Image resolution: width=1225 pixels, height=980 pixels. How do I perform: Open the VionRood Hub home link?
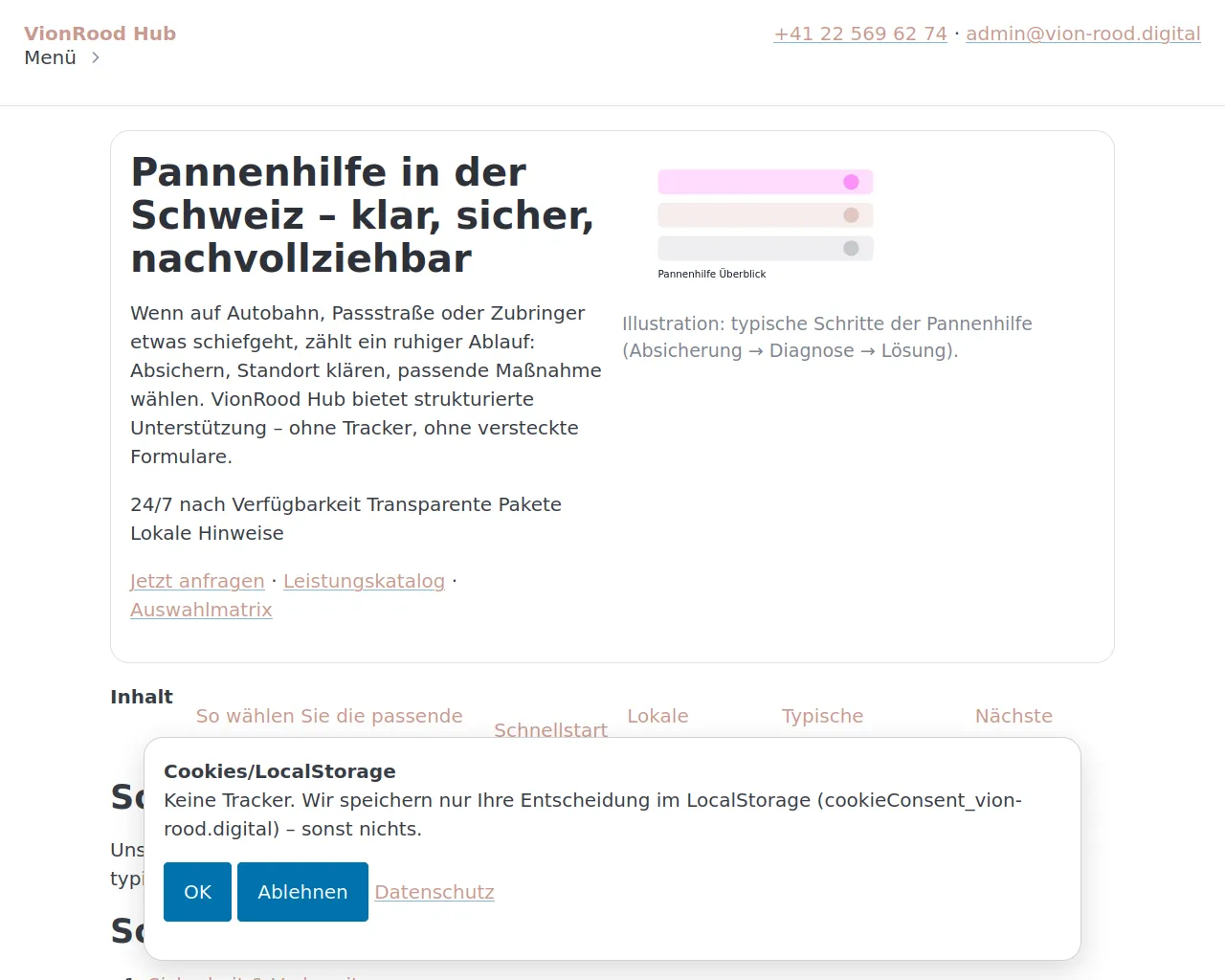click(x=100, y=33)
